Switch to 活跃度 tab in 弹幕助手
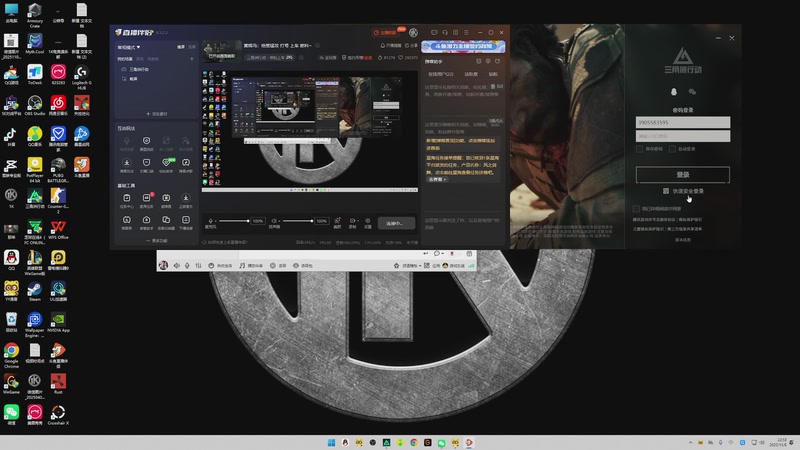The image size is (800, 450). point(470,74)
